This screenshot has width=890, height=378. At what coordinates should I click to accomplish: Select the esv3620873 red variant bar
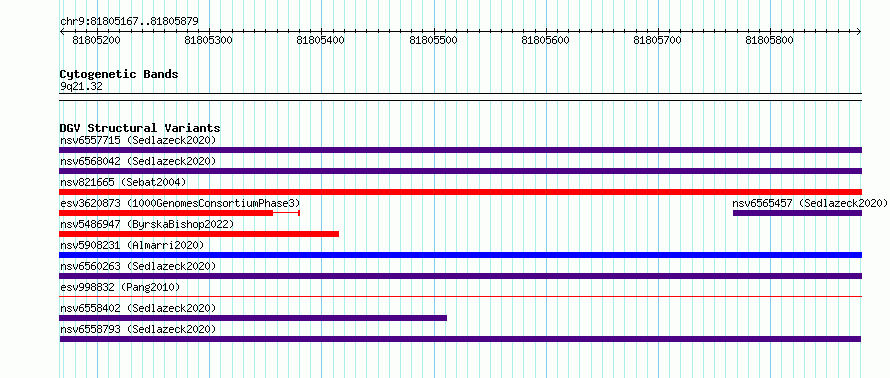166,213
